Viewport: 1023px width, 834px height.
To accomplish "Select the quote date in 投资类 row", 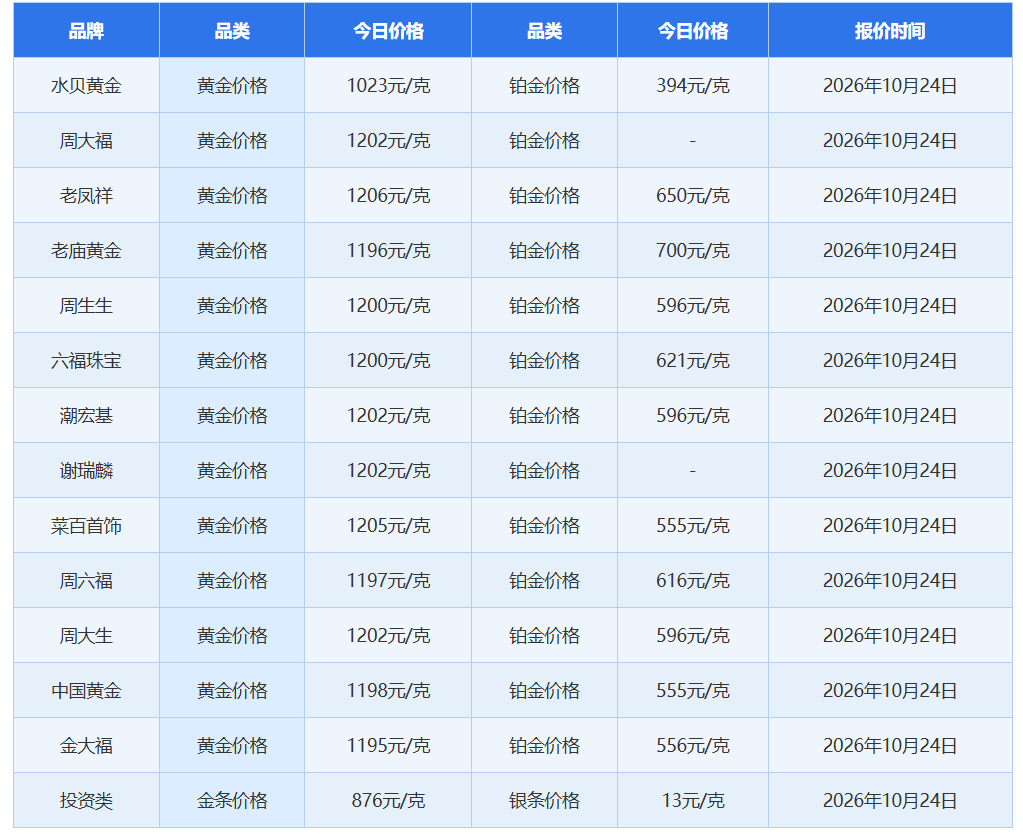I will pos(890,801).
